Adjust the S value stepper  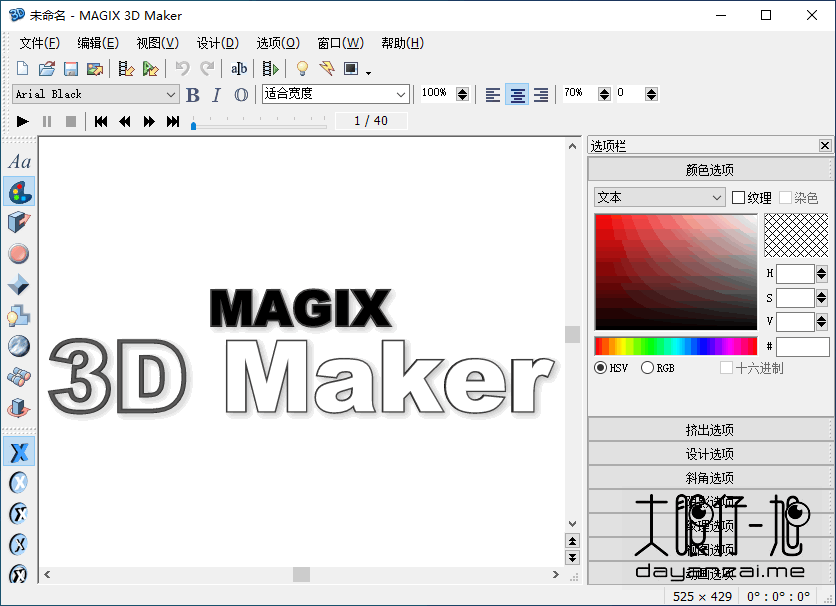[x=821, y=298]
